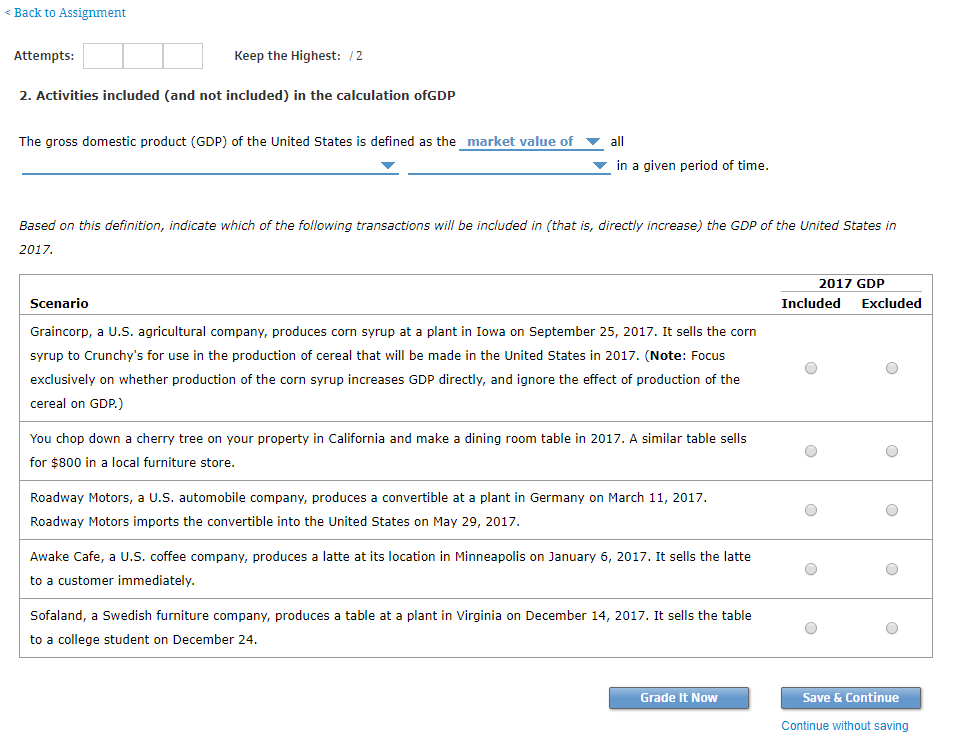Expand the first blank dropdown on second line
976x752 pixels.
210,166
